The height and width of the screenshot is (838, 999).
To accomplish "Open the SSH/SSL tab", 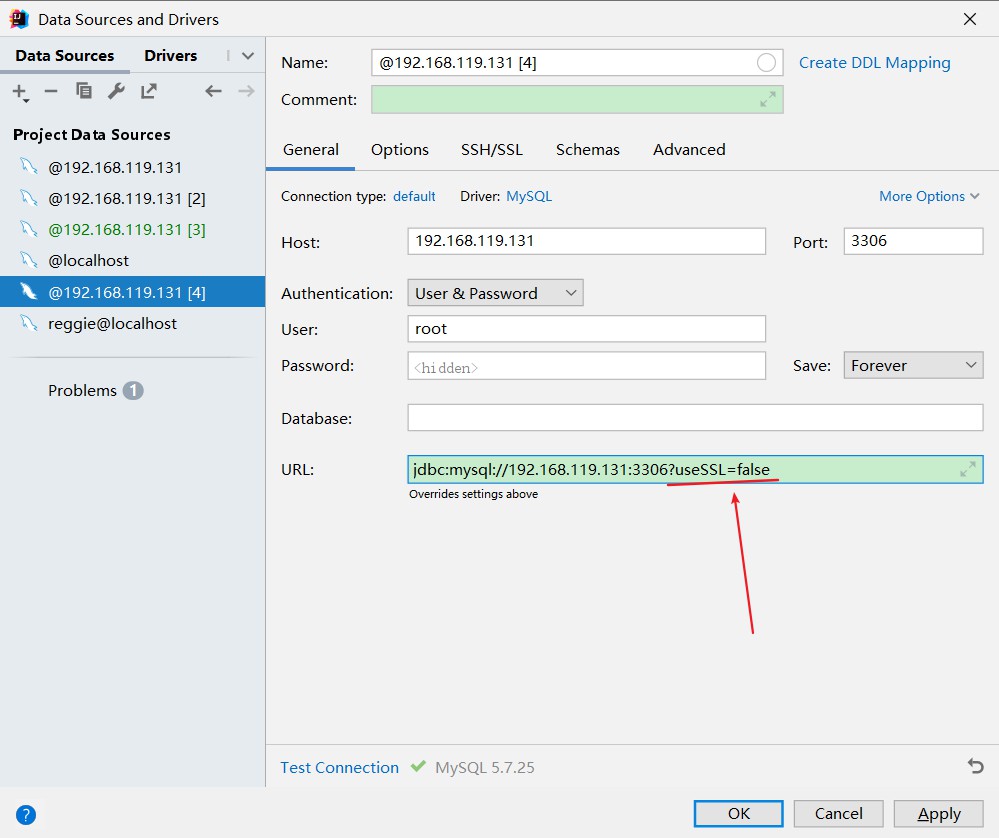I will tap(492, 150).
